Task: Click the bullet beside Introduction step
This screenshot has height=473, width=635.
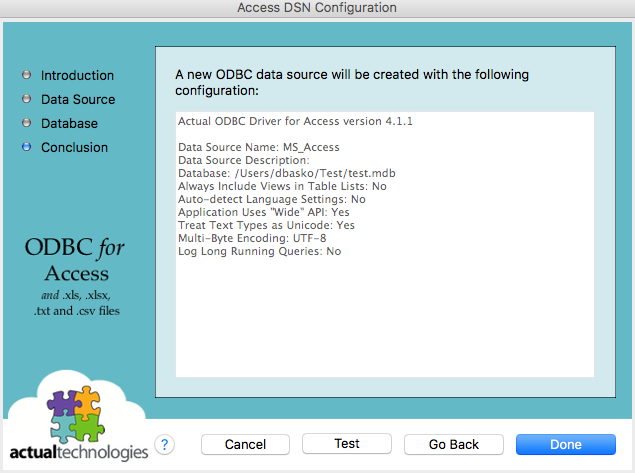Action: [x=26, y=76]
